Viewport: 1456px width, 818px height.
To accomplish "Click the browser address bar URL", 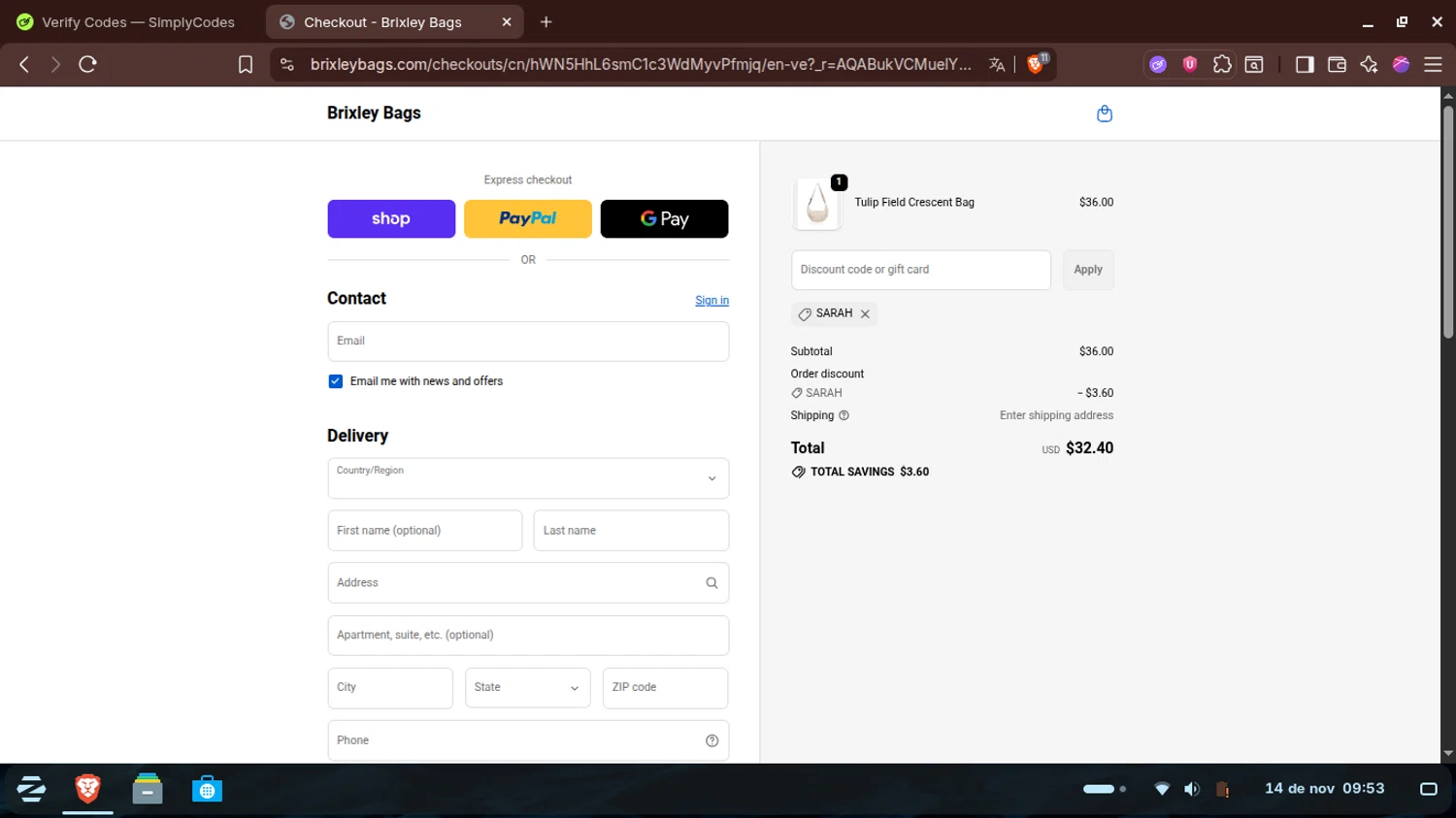I will click(x=641, y=64).
